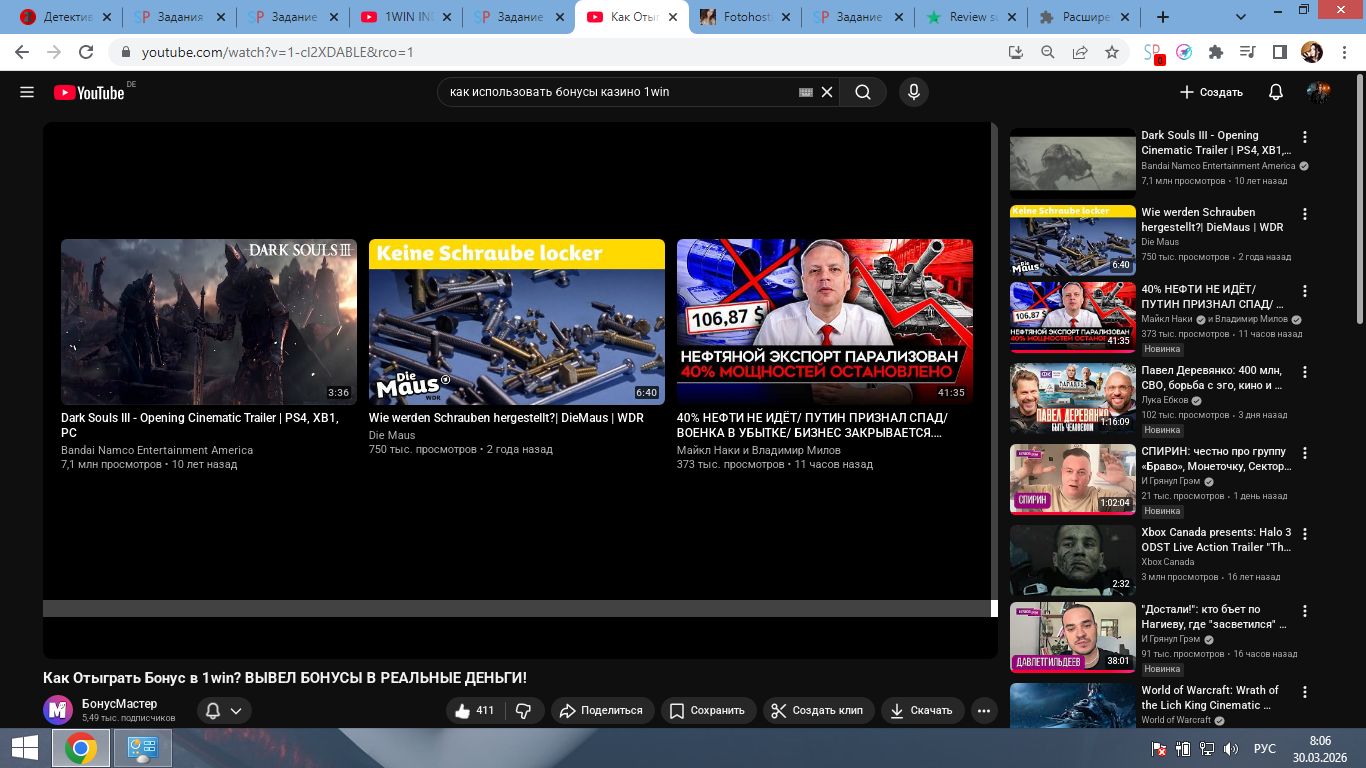Open the on-screen keyboard icon in search box
This screenshot has width=1366, height=768.
(x=806, y=92)
